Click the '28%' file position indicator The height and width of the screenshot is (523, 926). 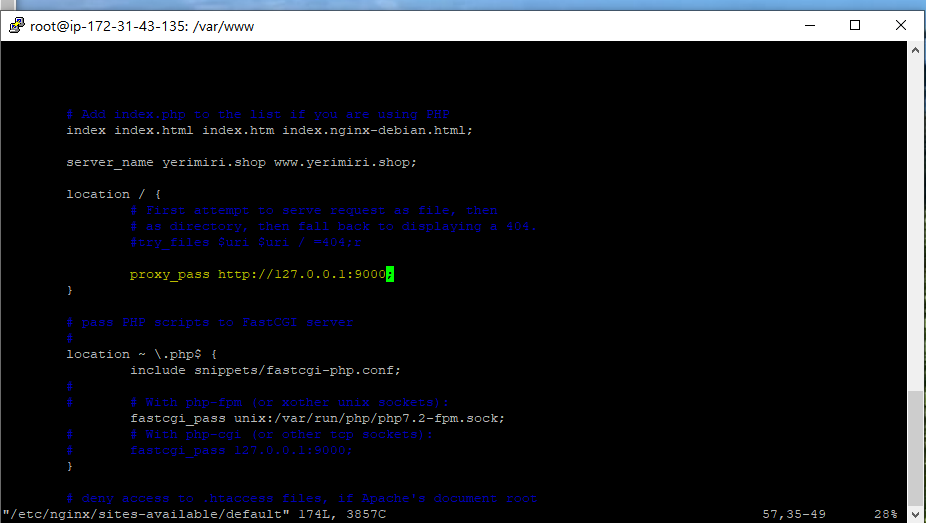coord(885,514)
